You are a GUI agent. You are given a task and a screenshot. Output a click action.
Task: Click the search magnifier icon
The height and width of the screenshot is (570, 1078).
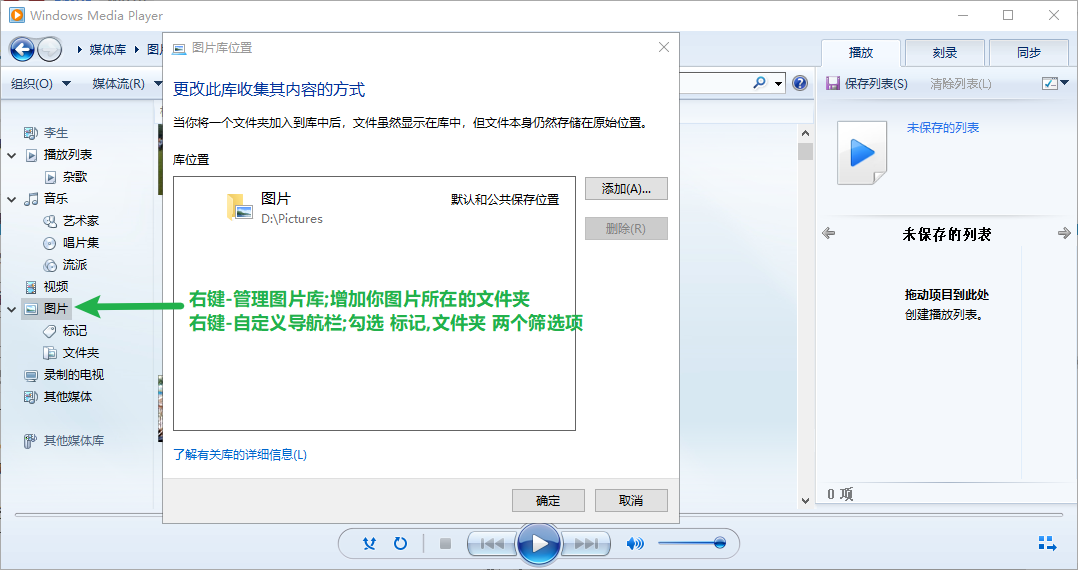pos(760,84)
